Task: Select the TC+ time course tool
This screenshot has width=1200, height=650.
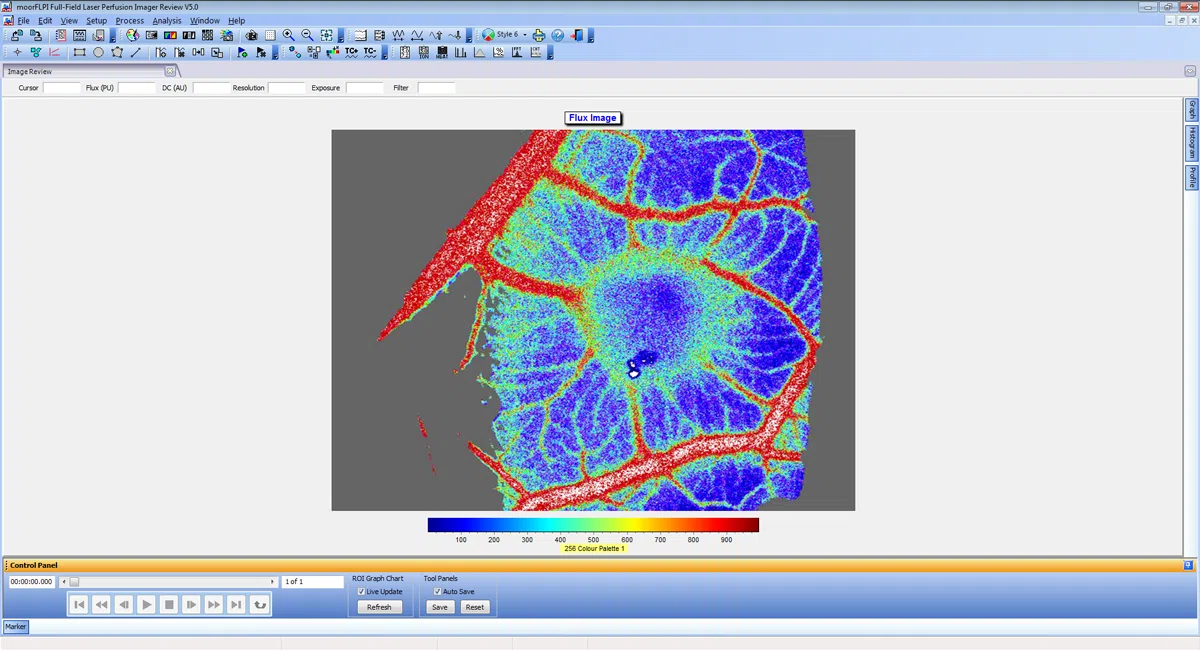Action: point(352,51)
